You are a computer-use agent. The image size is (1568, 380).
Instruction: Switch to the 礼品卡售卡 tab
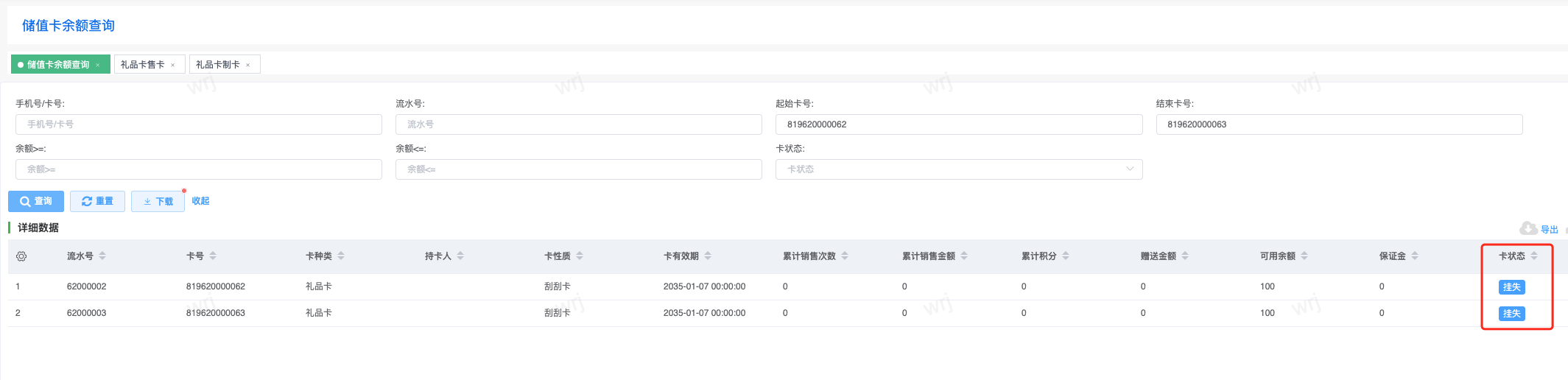[x=142, y=65]
